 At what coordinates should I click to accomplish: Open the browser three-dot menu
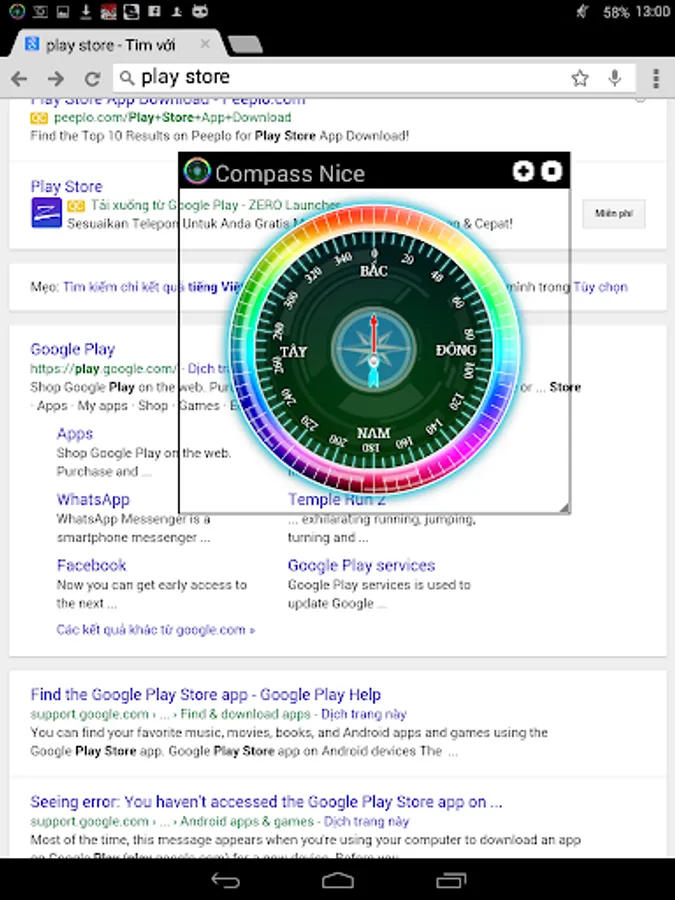655,79
